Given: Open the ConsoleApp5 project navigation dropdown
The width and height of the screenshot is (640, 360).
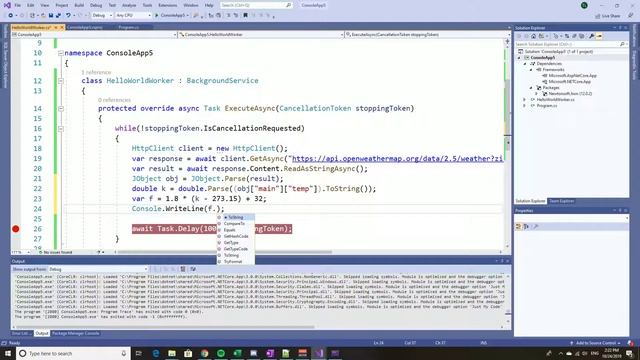Looking at the screenshot, I should [94, 35].
